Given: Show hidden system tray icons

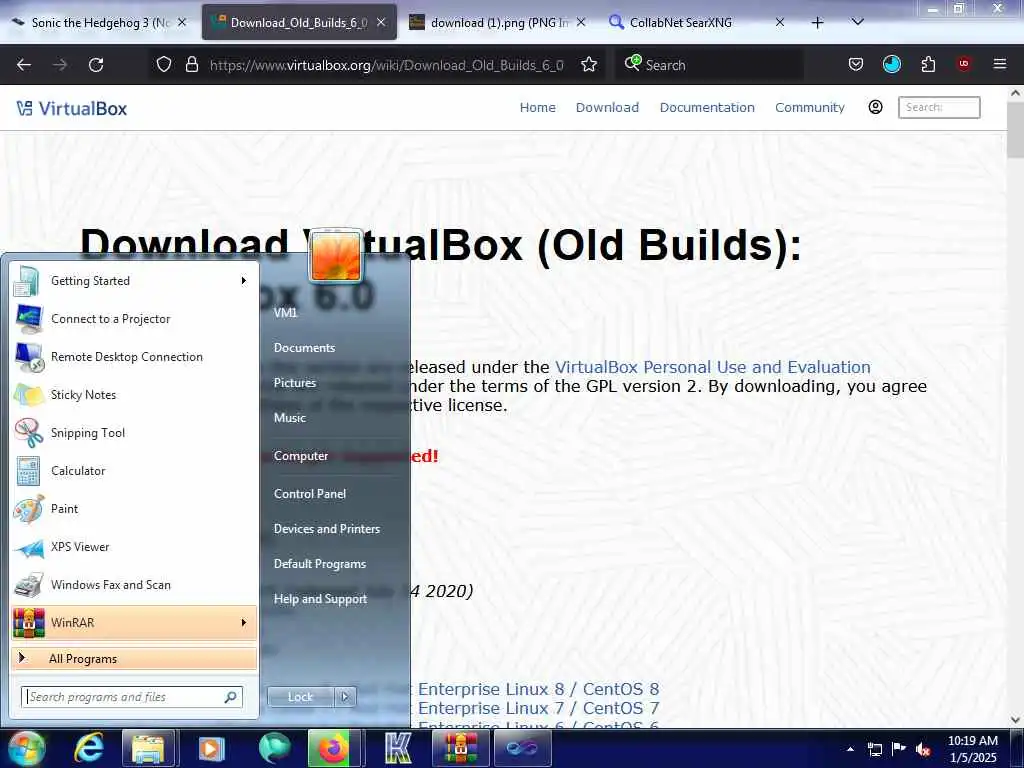Looking at the screenshot, I should (x=850, y=749).
